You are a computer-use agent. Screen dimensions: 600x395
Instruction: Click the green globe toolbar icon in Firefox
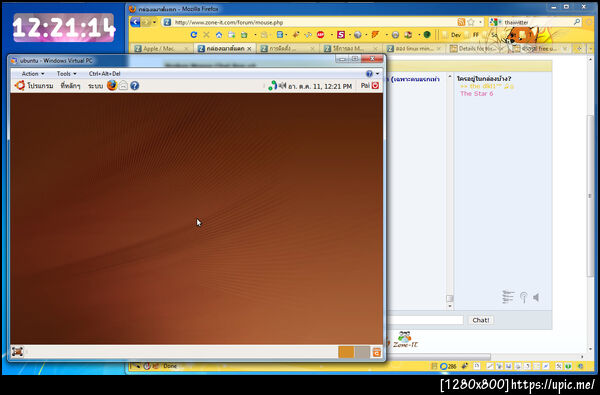tap(427, 35)
